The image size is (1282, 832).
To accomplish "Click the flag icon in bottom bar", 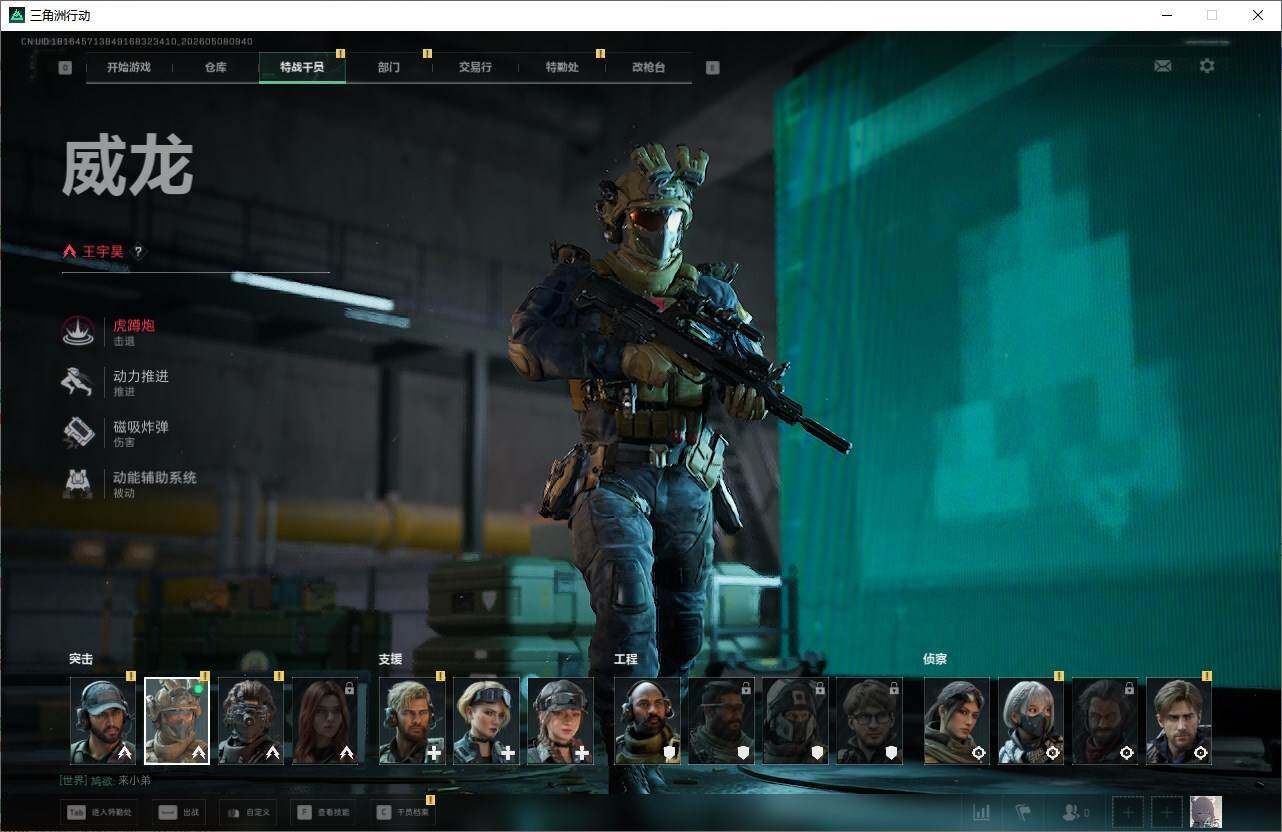I will (x=1023, y=813).
